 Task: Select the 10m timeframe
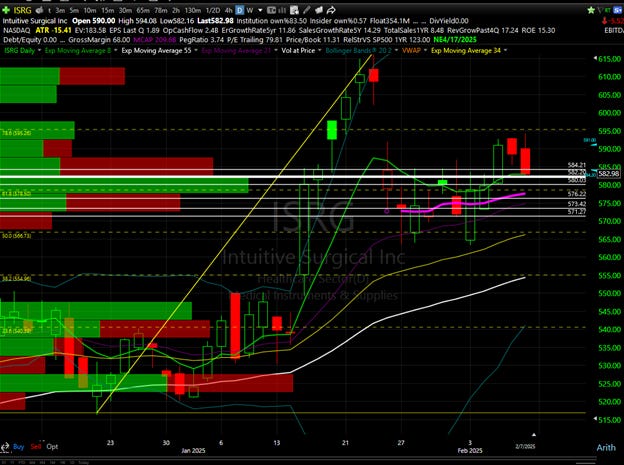point(90,10)
